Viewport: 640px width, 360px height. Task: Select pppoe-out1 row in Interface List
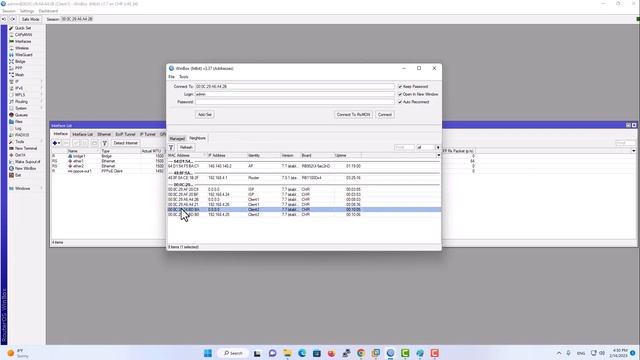108,171
